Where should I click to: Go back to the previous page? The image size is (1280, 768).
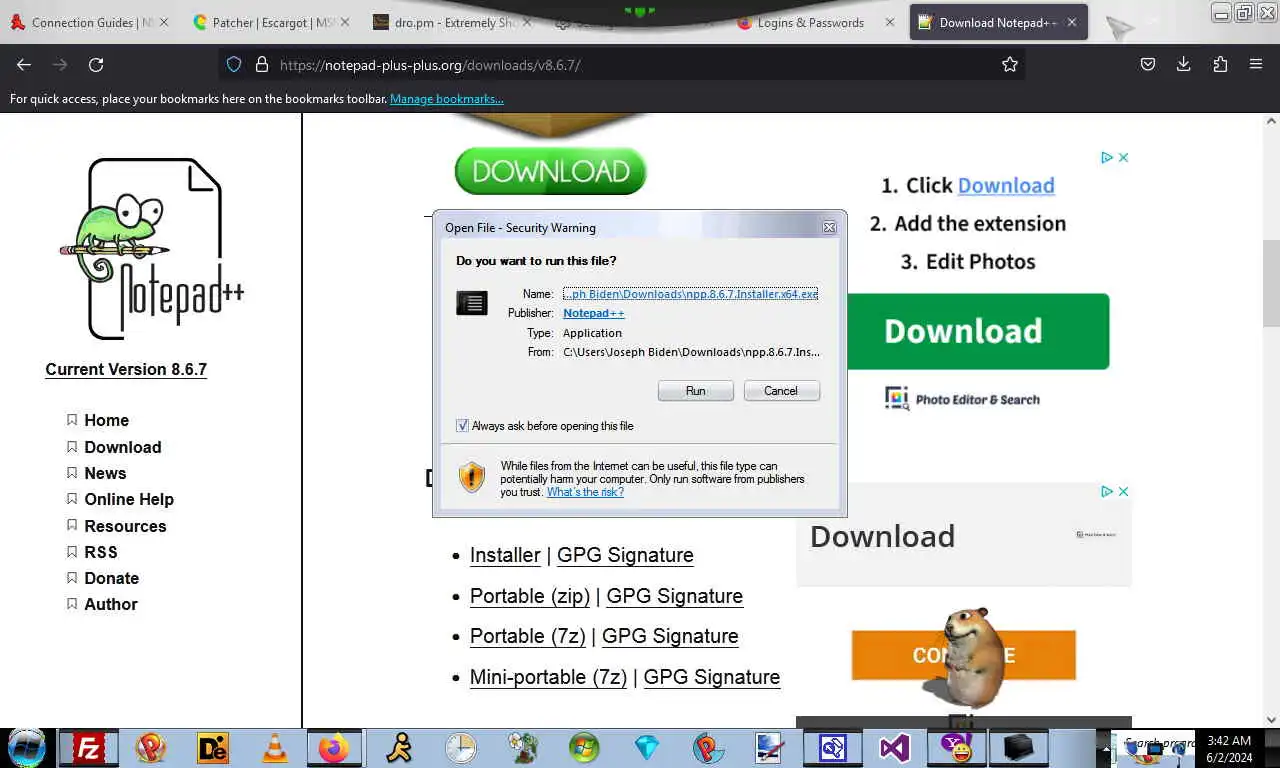(24, 64)
